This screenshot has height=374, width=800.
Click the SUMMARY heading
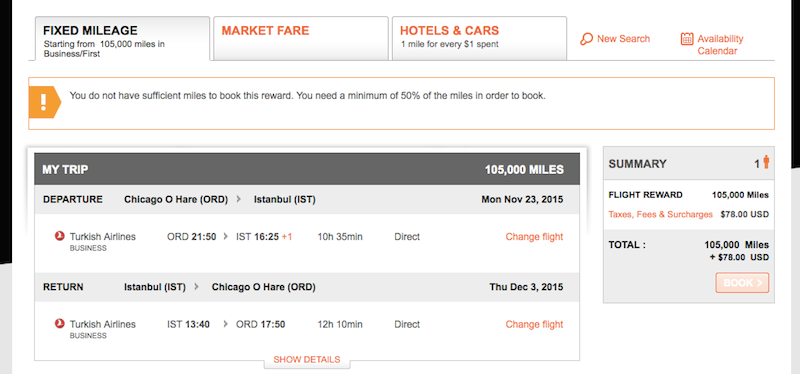637,164
